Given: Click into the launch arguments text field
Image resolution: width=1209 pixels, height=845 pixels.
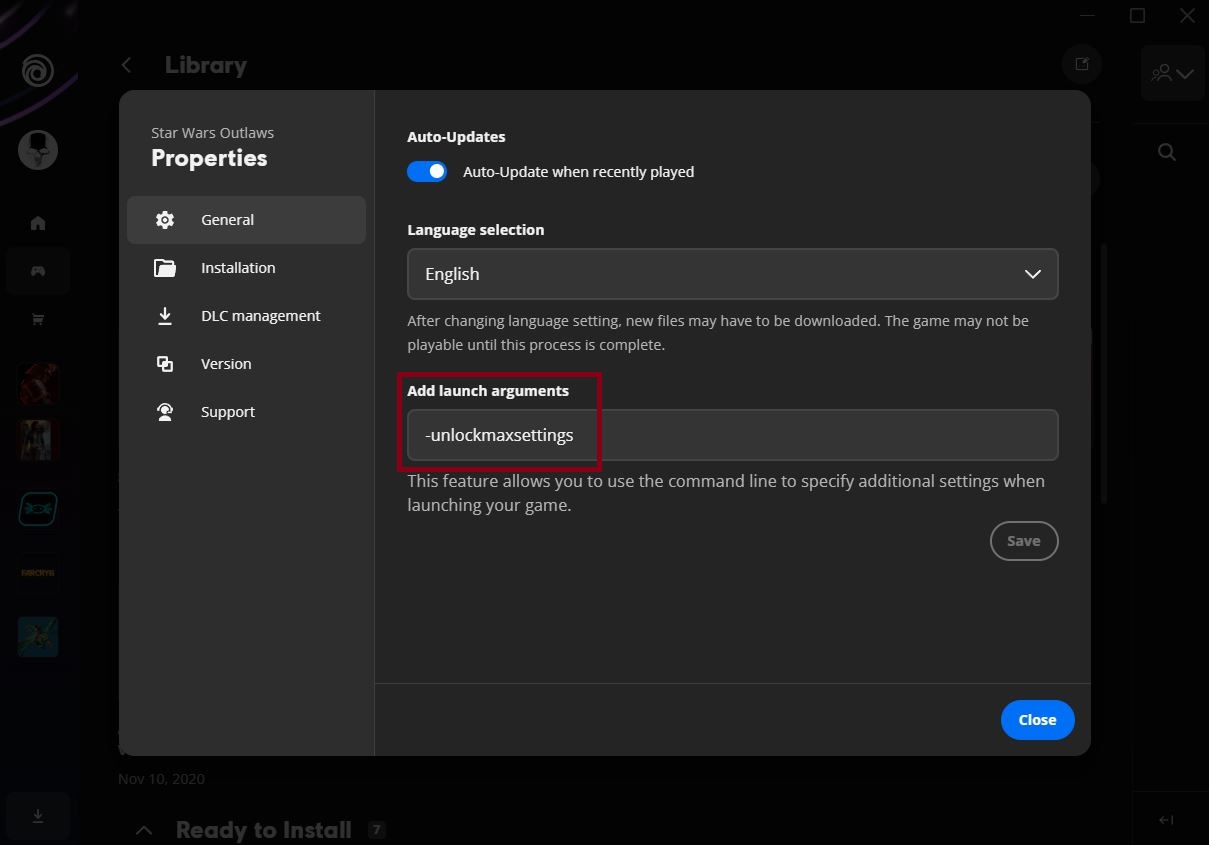Looking at the screenshot, I should tap(732, 435).
